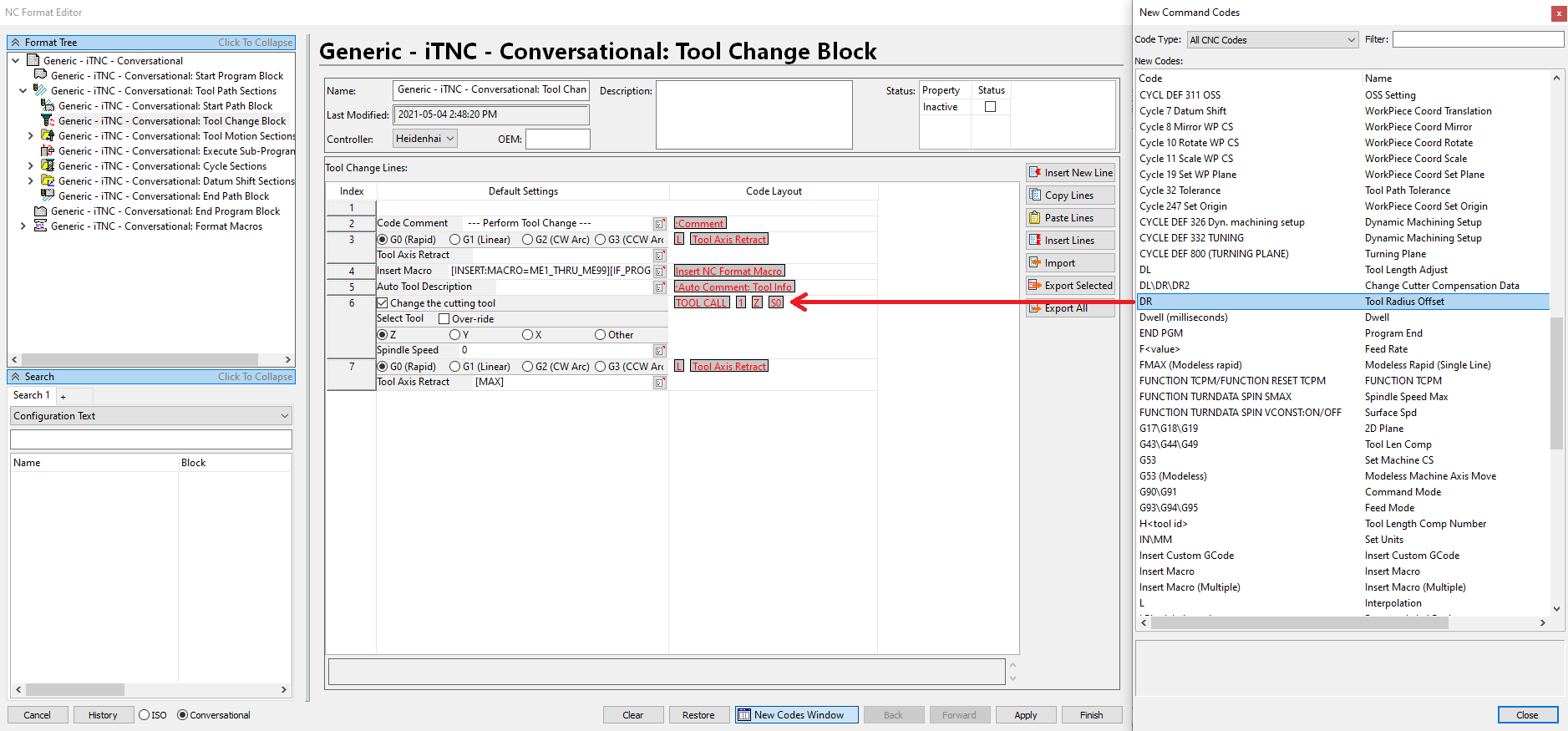Screen dimensions: 1568x731
Task: Open the Code Type dropdown
Action: [1272, 40]
